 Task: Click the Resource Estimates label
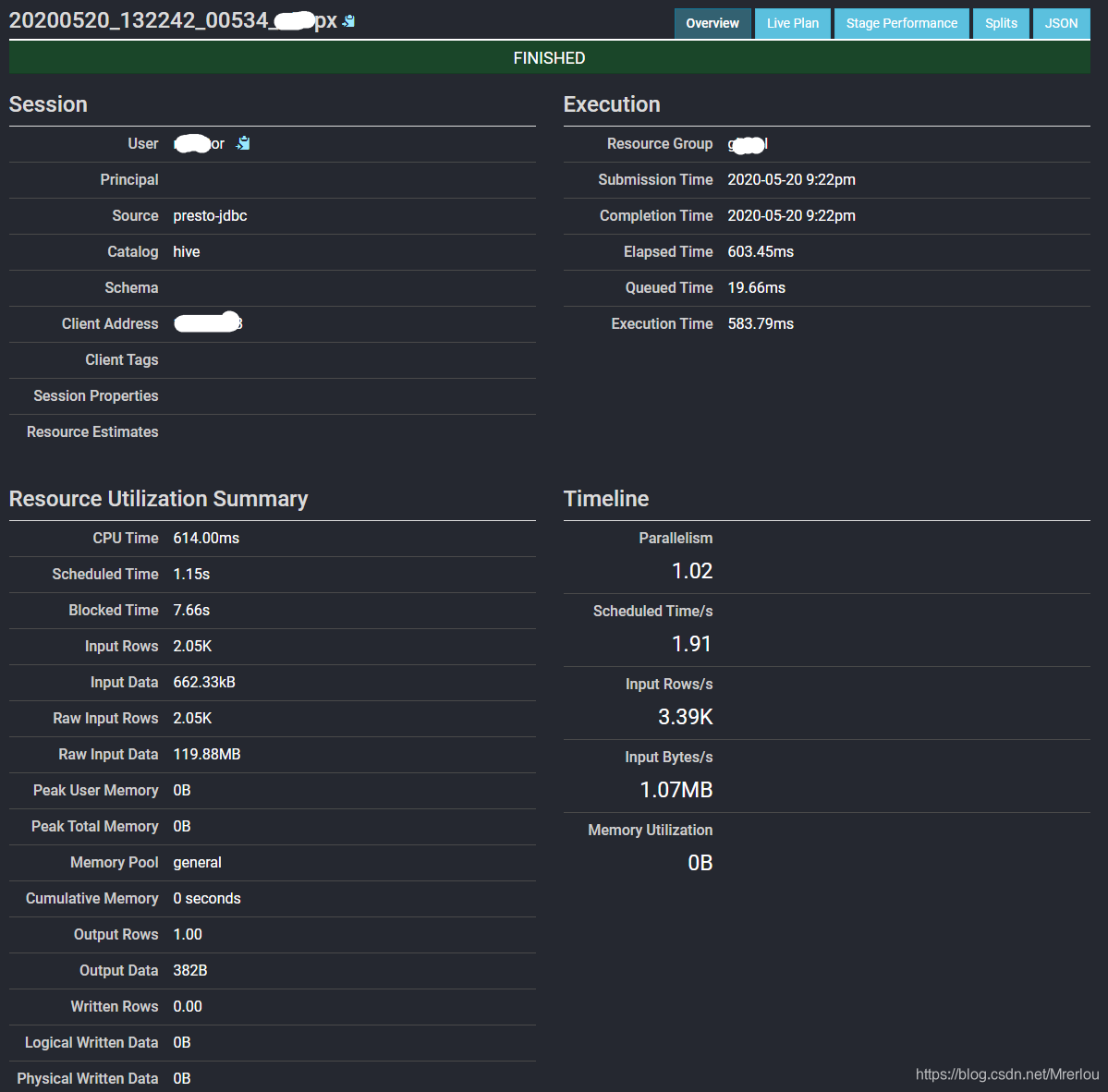(x=91, y=431)
